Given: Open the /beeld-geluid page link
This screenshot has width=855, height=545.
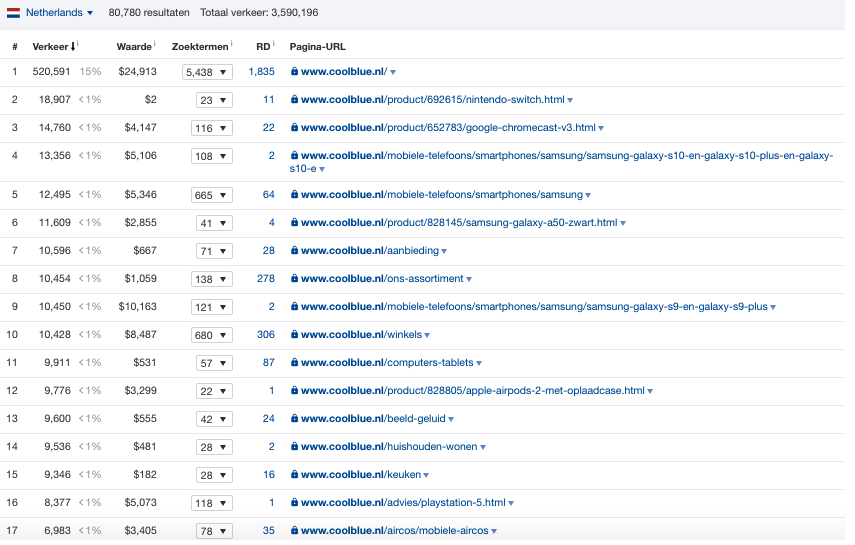Looking at the screenshot, I should [374, 418].
